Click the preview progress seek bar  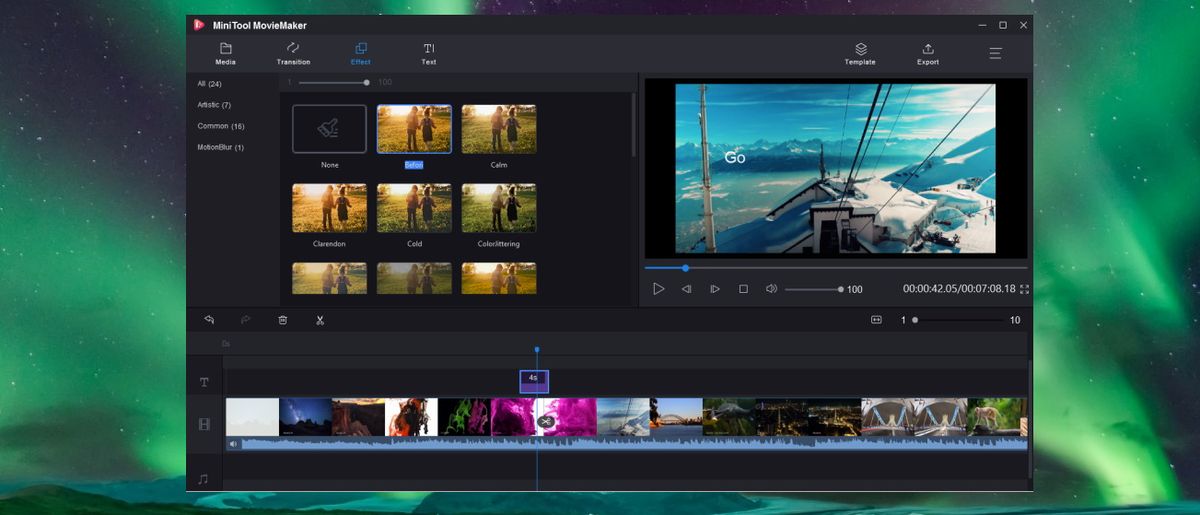836,268
